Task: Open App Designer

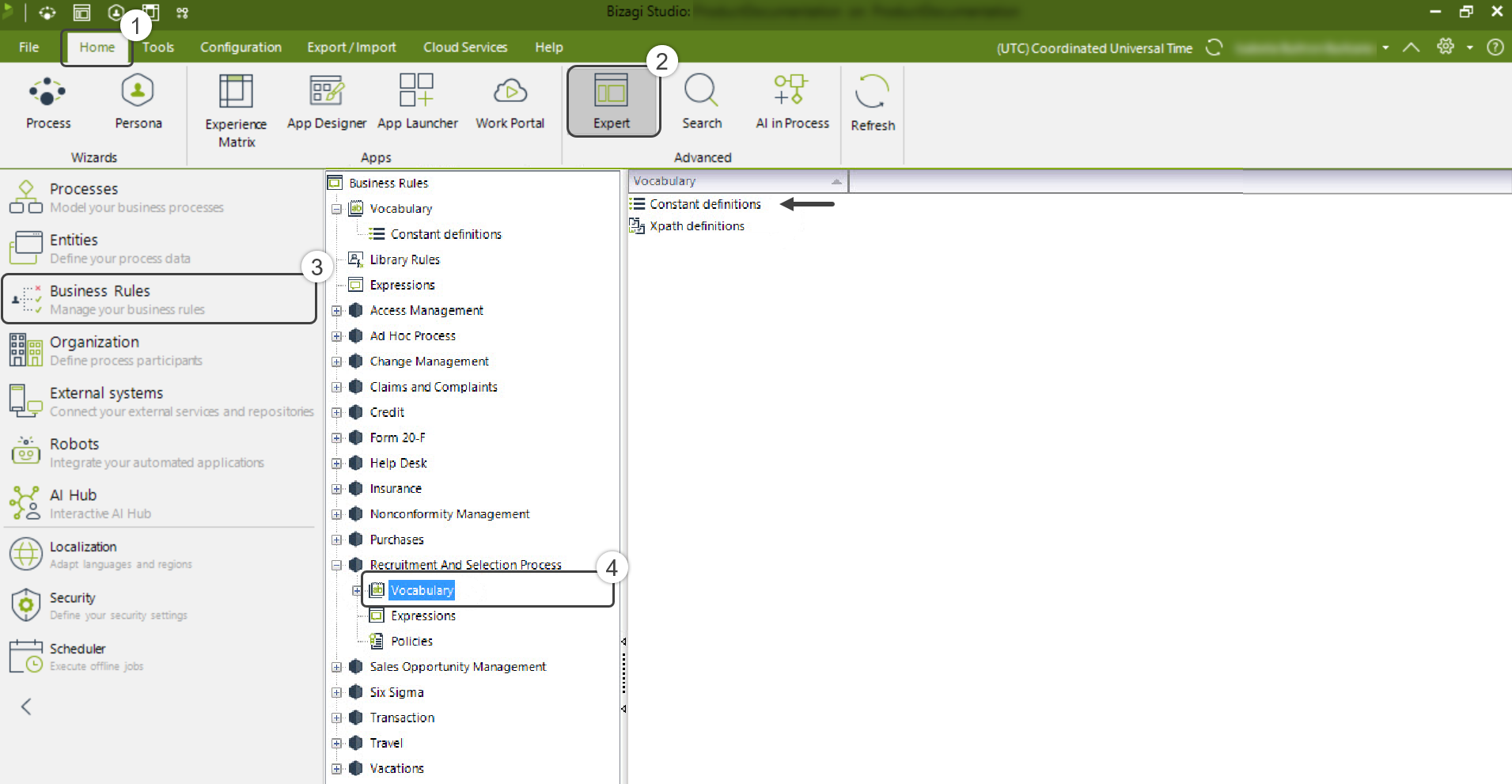Action: click(x=326, y=101)
